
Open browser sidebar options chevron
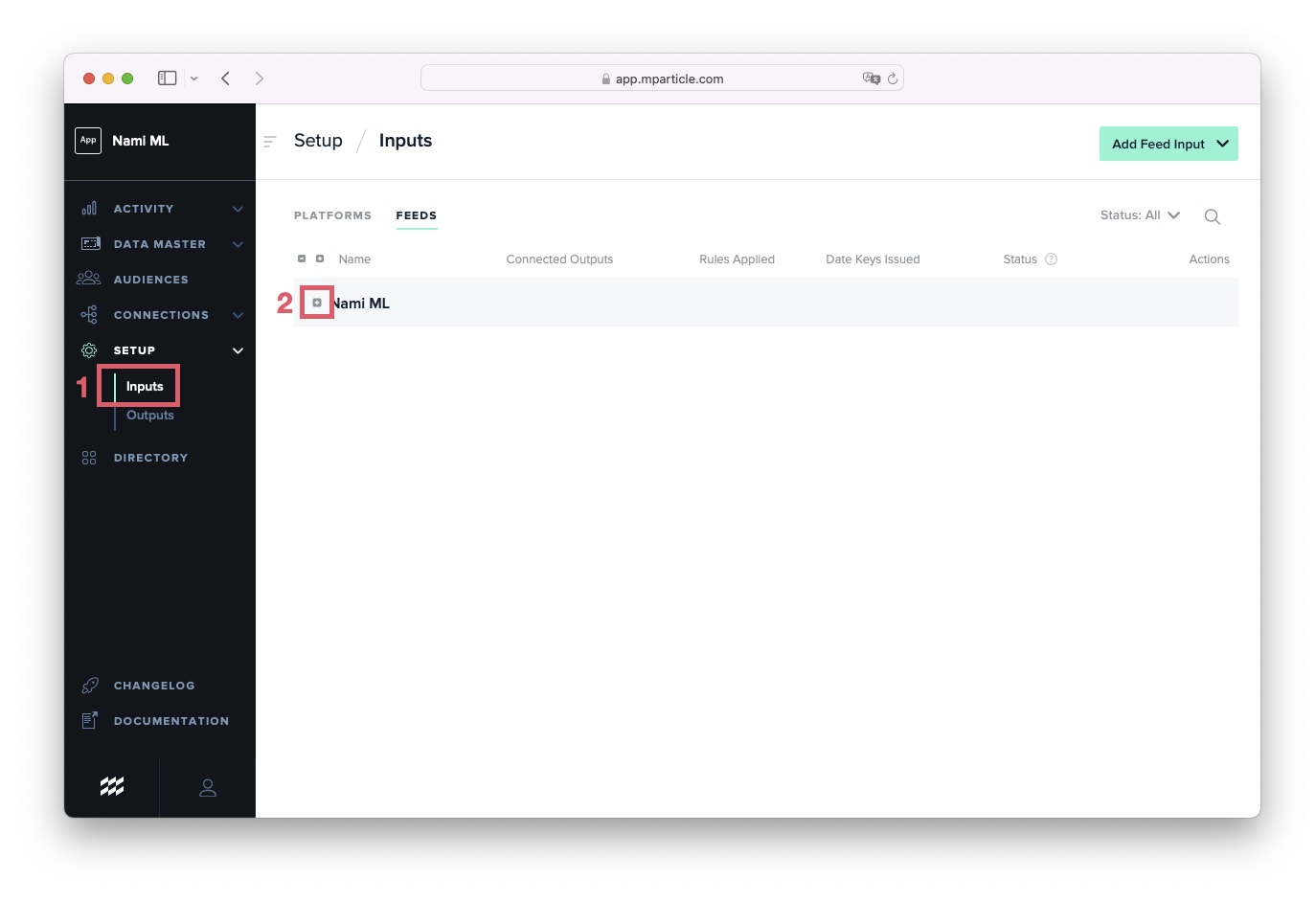193,79
